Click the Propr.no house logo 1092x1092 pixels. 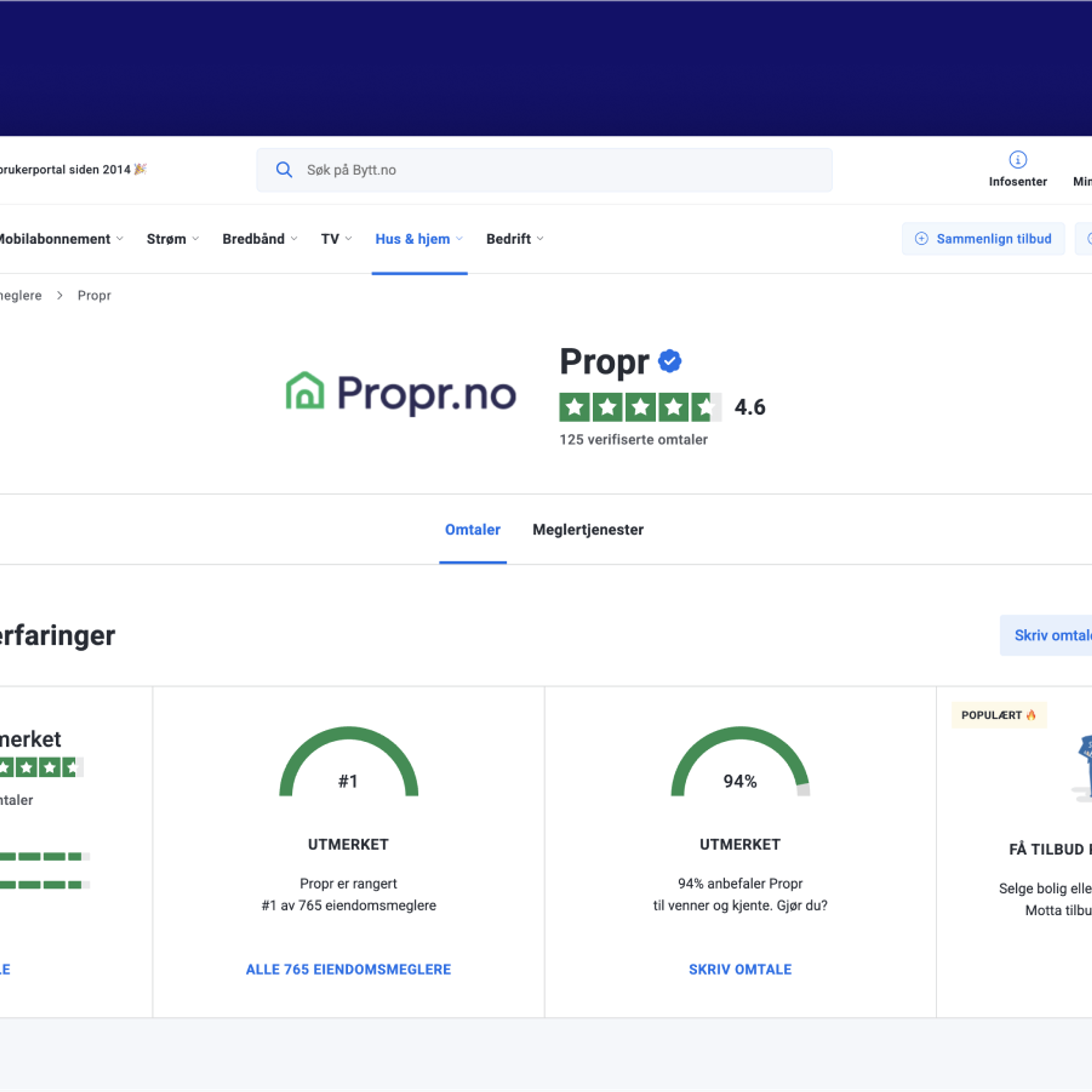coord(305,391)
